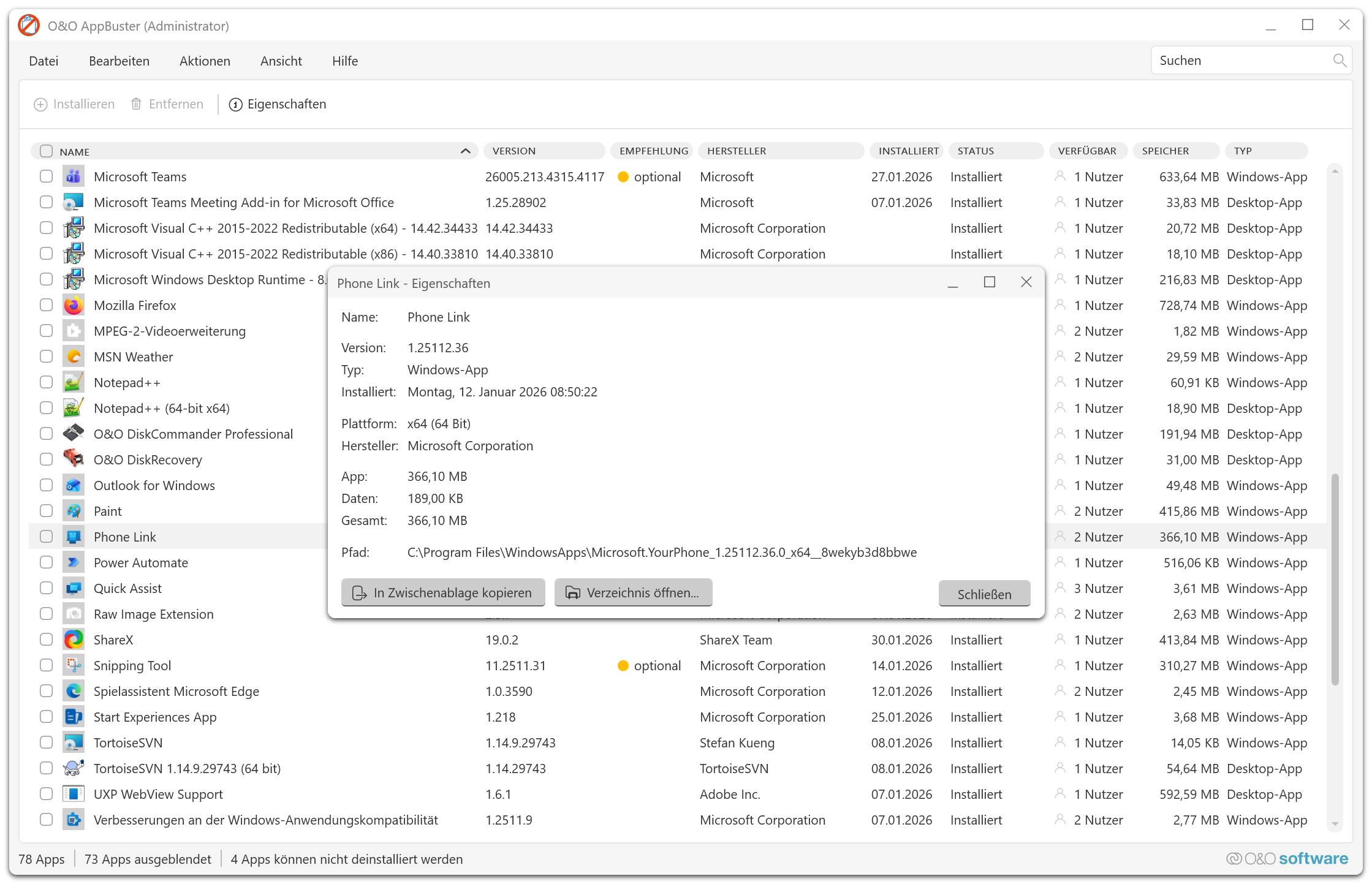The width and height of the screenshot is (1372, 884).
Task: Click the search magnifier icon
Action: (x=1339, y=61)
